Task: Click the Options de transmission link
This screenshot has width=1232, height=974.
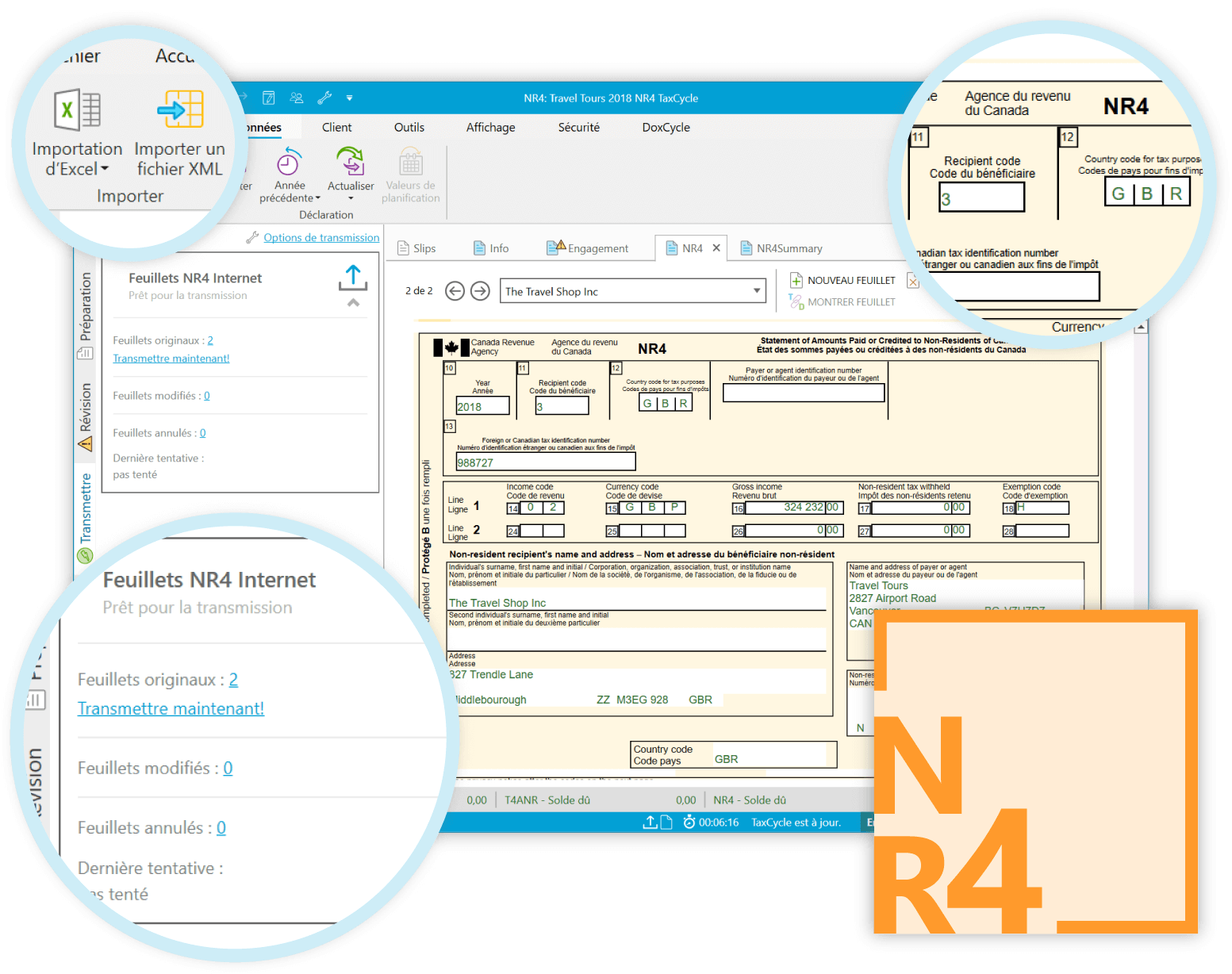Action: [321, 237]
